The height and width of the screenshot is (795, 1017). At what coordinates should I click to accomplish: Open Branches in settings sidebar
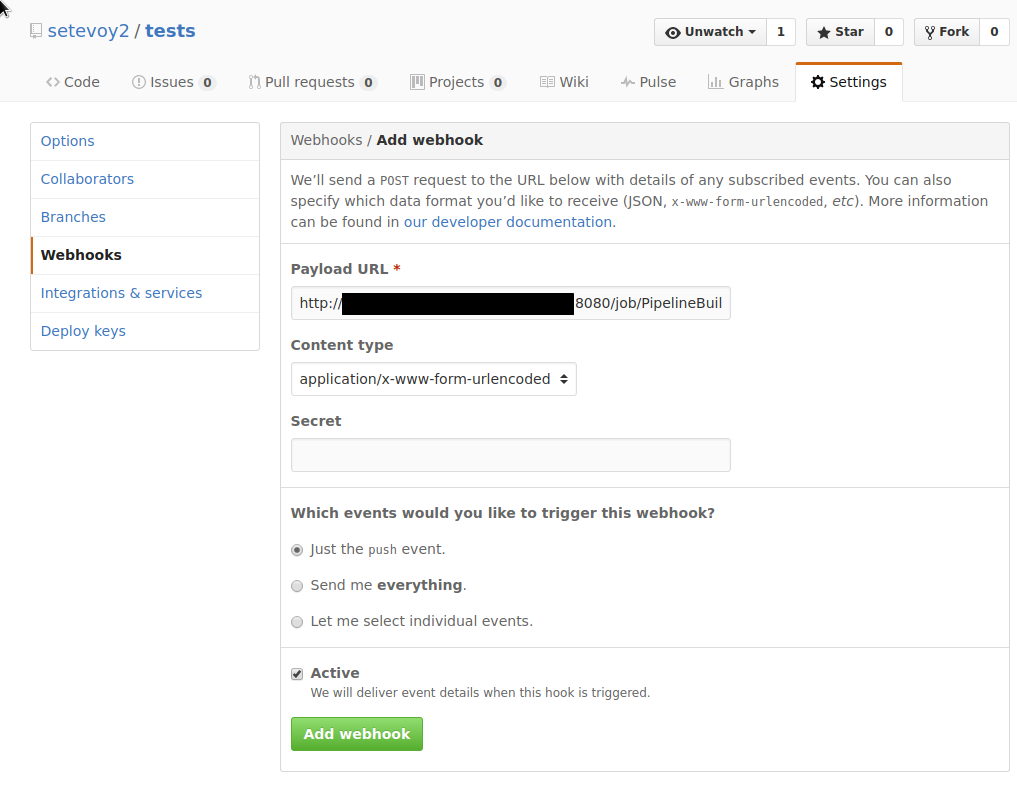click(145, 217)
